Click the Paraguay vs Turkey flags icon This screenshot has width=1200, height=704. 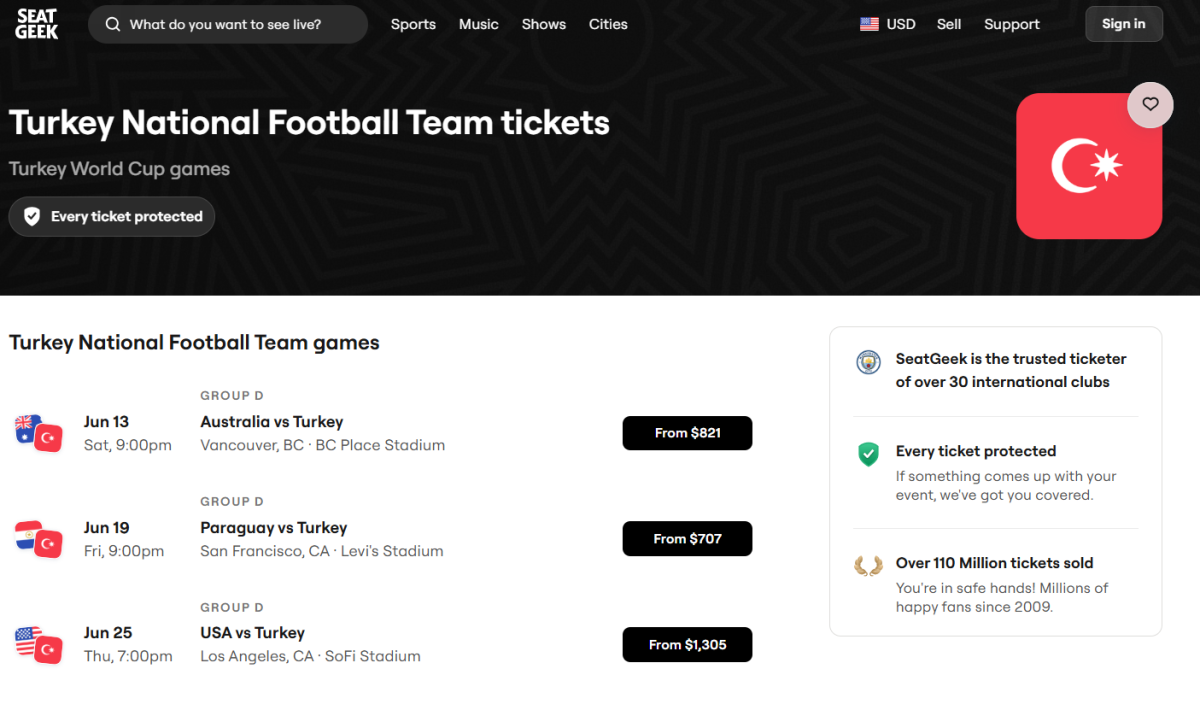(x=38, y=539)
